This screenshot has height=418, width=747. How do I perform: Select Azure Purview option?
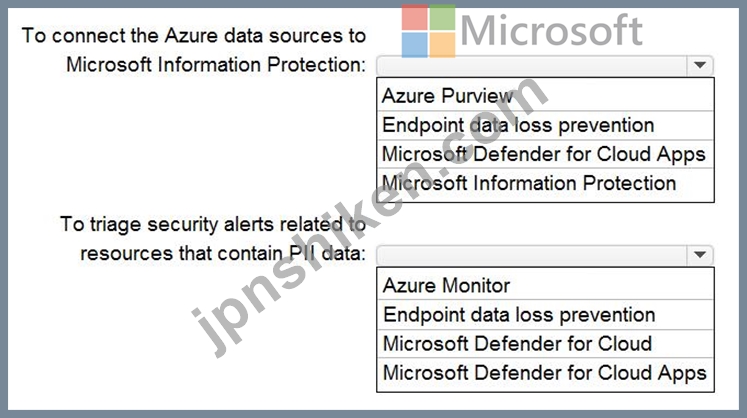545,96
